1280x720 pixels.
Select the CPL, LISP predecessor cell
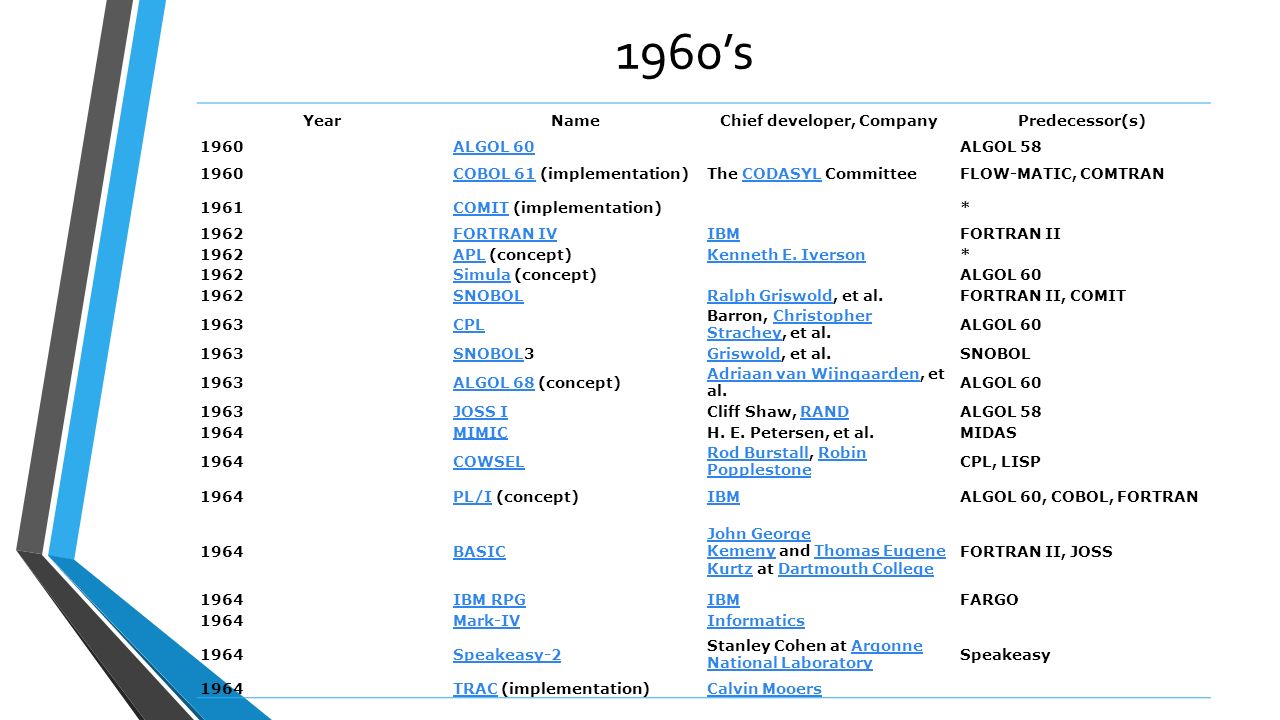click(1000, 462)
